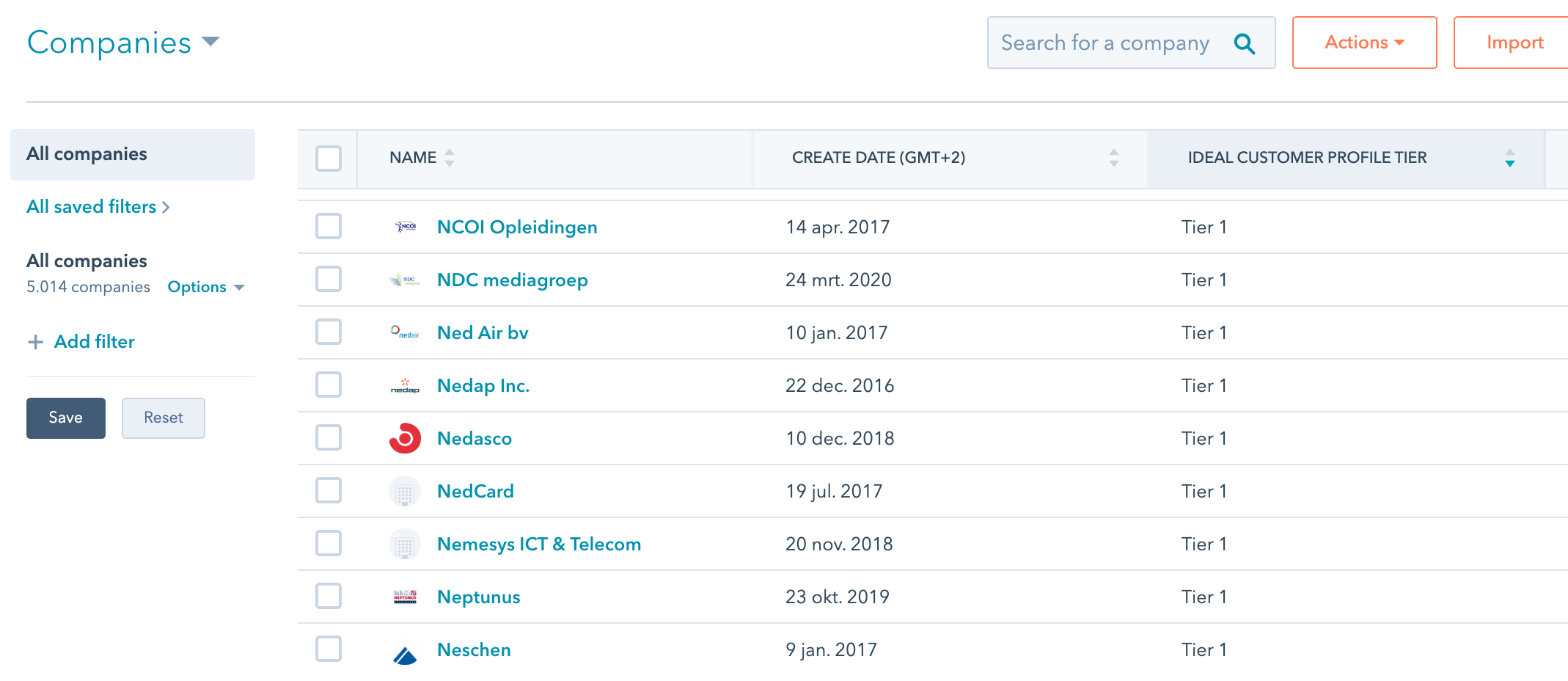Open the NedCard company record
Image resolution: width=1568 pixels, height=681 pixels.
coord(475,492)
